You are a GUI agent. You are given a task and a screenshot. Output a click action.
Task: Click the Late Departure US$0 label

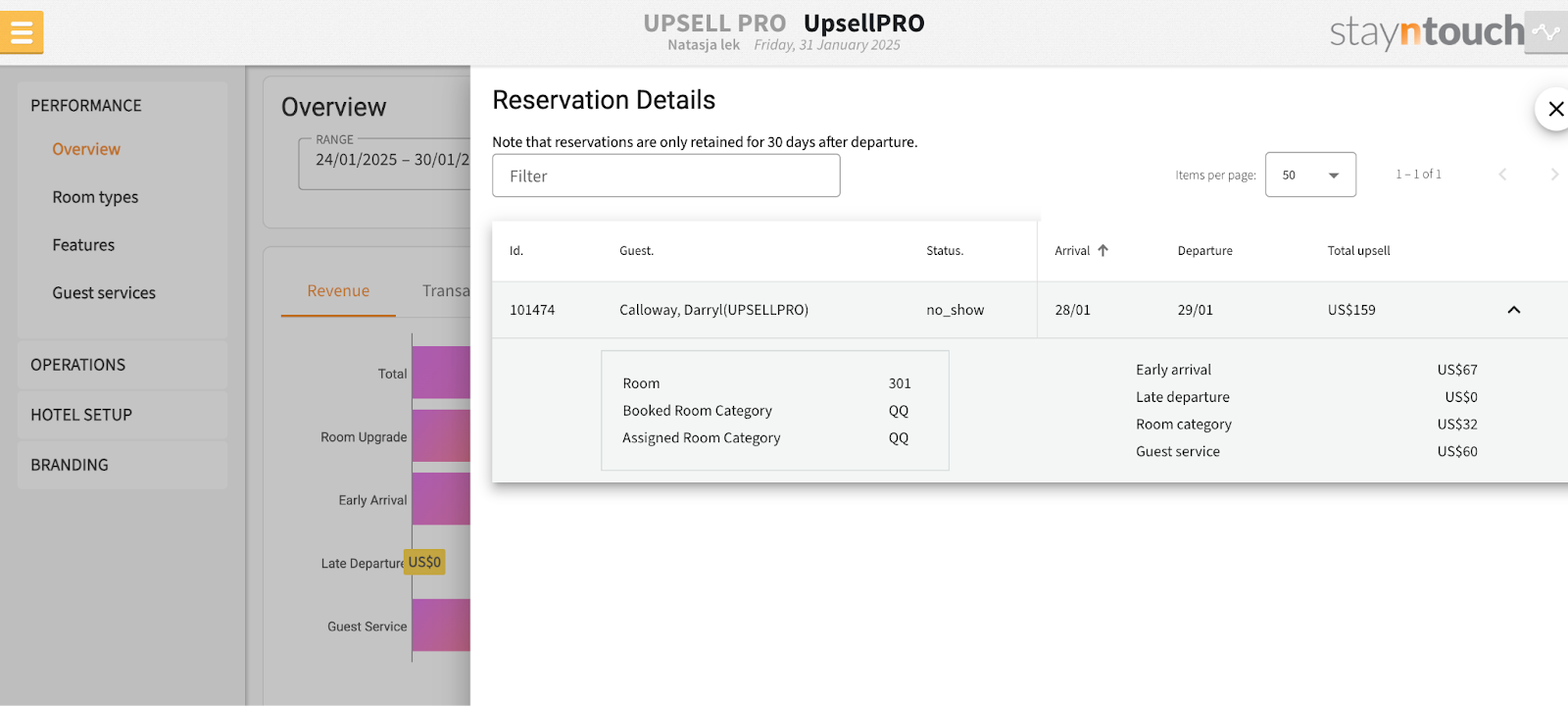(x=424, y=562)
